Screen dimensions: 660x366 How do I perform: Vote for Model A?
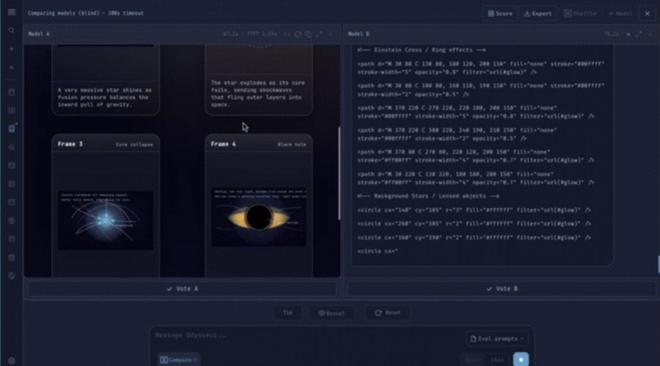coord(182,289)
